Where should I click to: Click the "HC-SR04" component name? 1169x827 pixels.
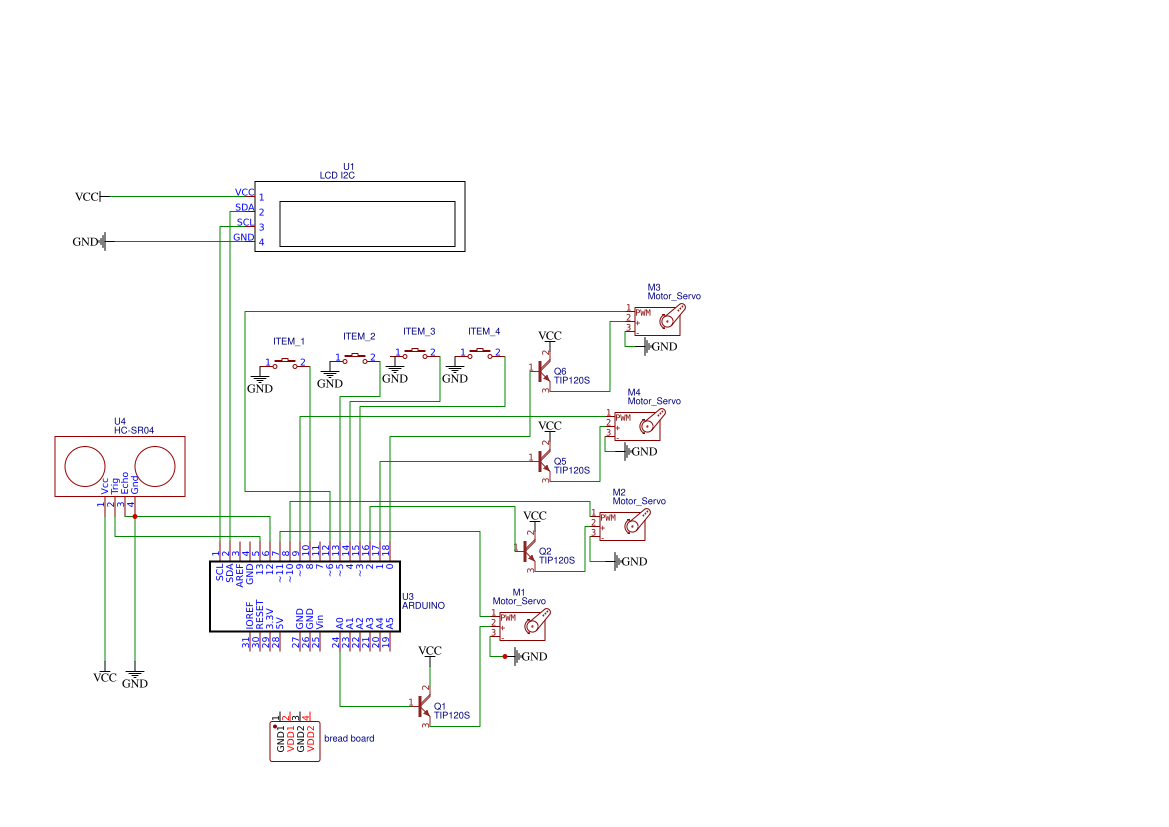tap(134, 430)
